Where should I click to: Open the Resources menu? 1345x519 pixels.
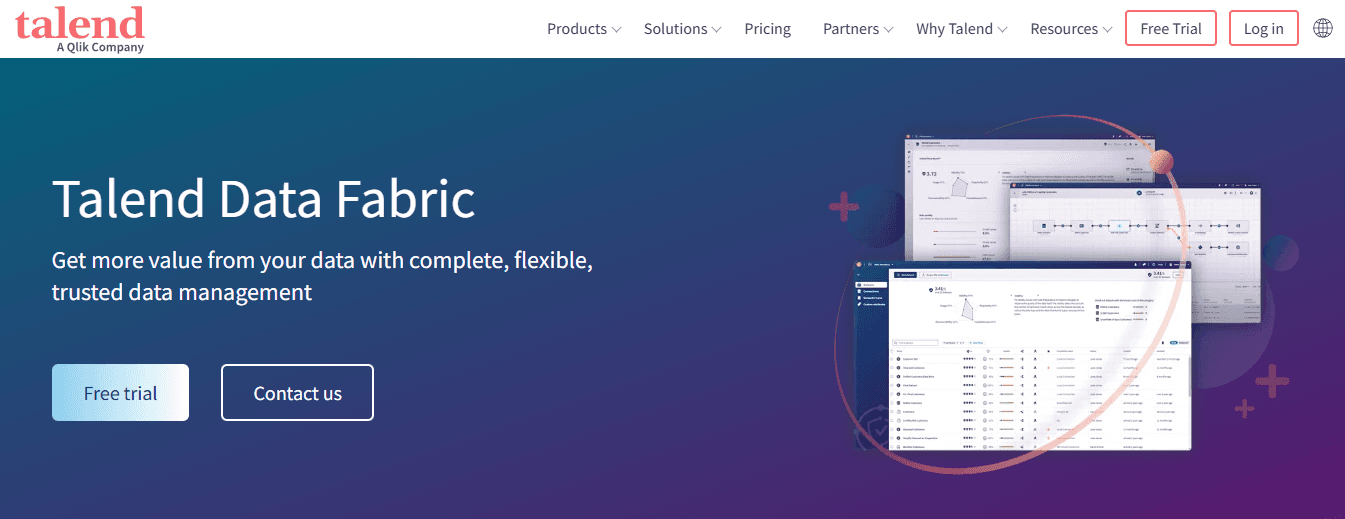coord(1064,29)
